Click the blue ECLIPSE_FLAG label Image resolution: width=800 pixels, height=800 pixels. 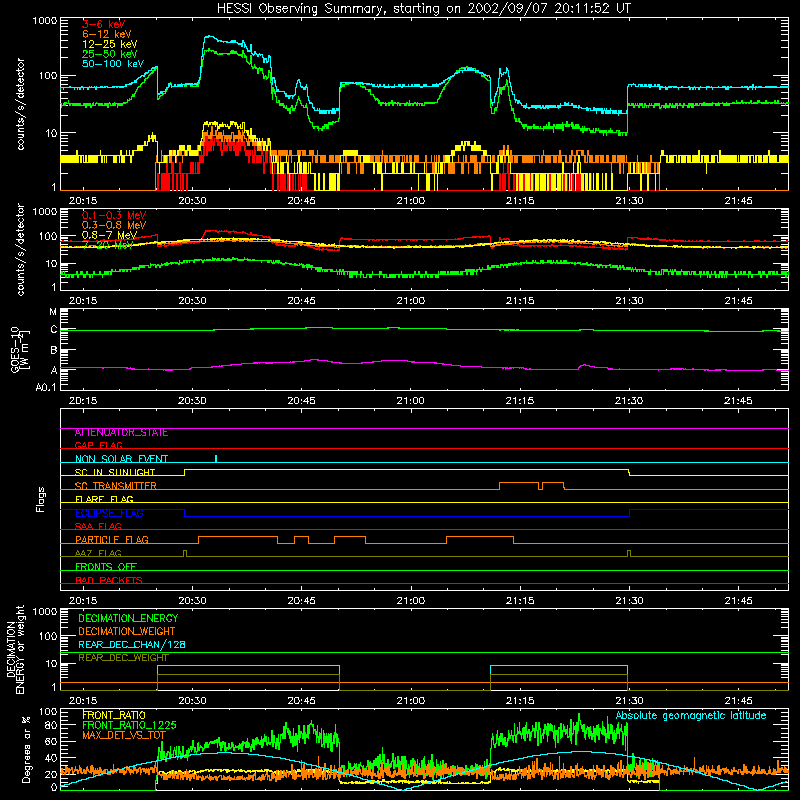tap(109, 513)
